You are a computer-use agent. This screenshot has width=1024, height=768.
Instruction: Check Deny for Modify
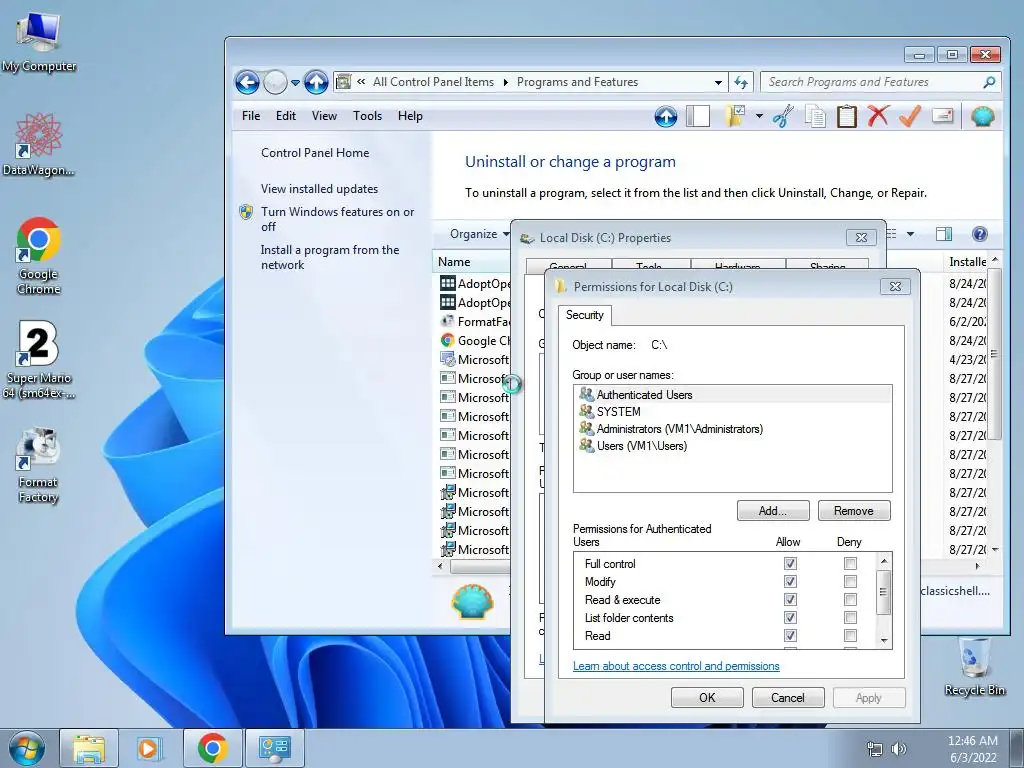[850, 581]
